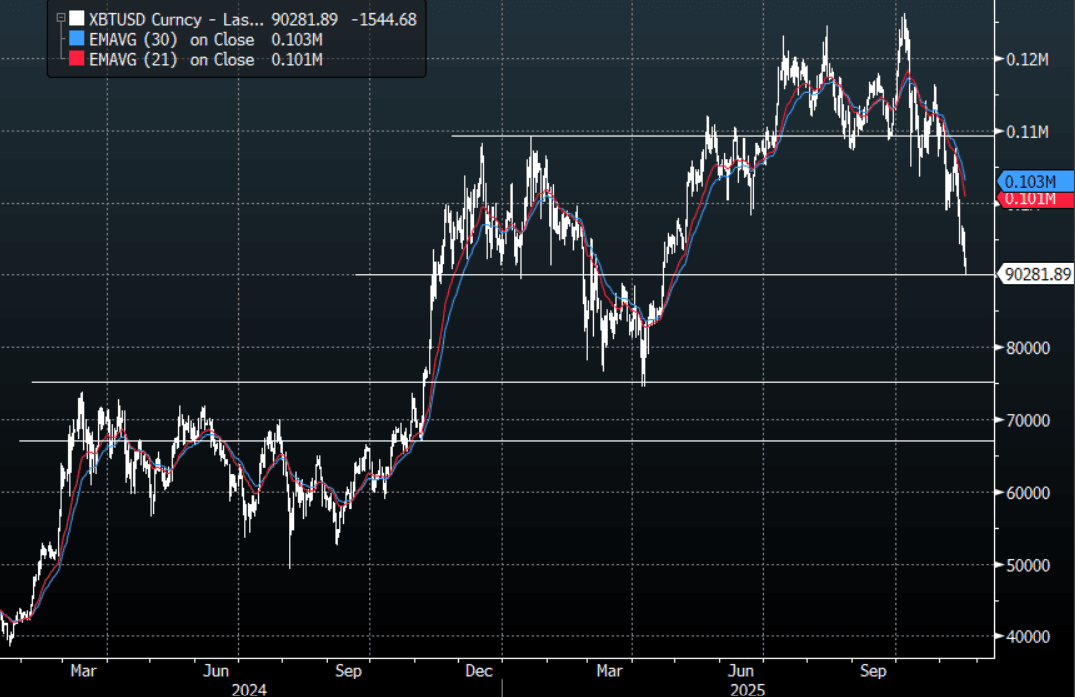The width and height of the screenshot is (1075, 697).
Task: Click the 2025 year label on time axis
Action: (x=741, y=688)
